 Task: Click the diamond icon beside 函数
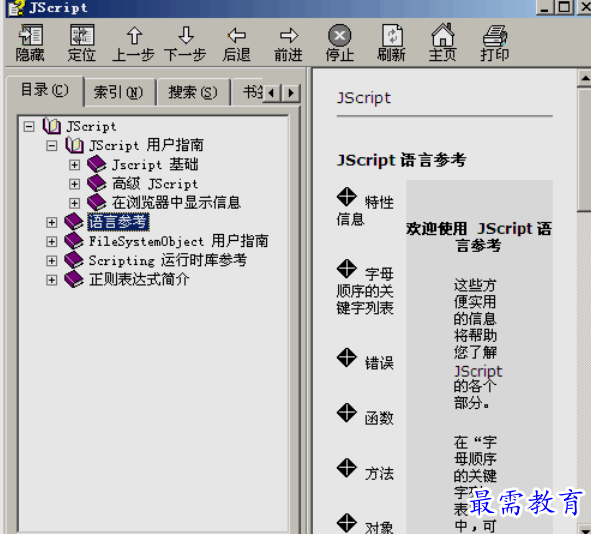click(346, 413)
